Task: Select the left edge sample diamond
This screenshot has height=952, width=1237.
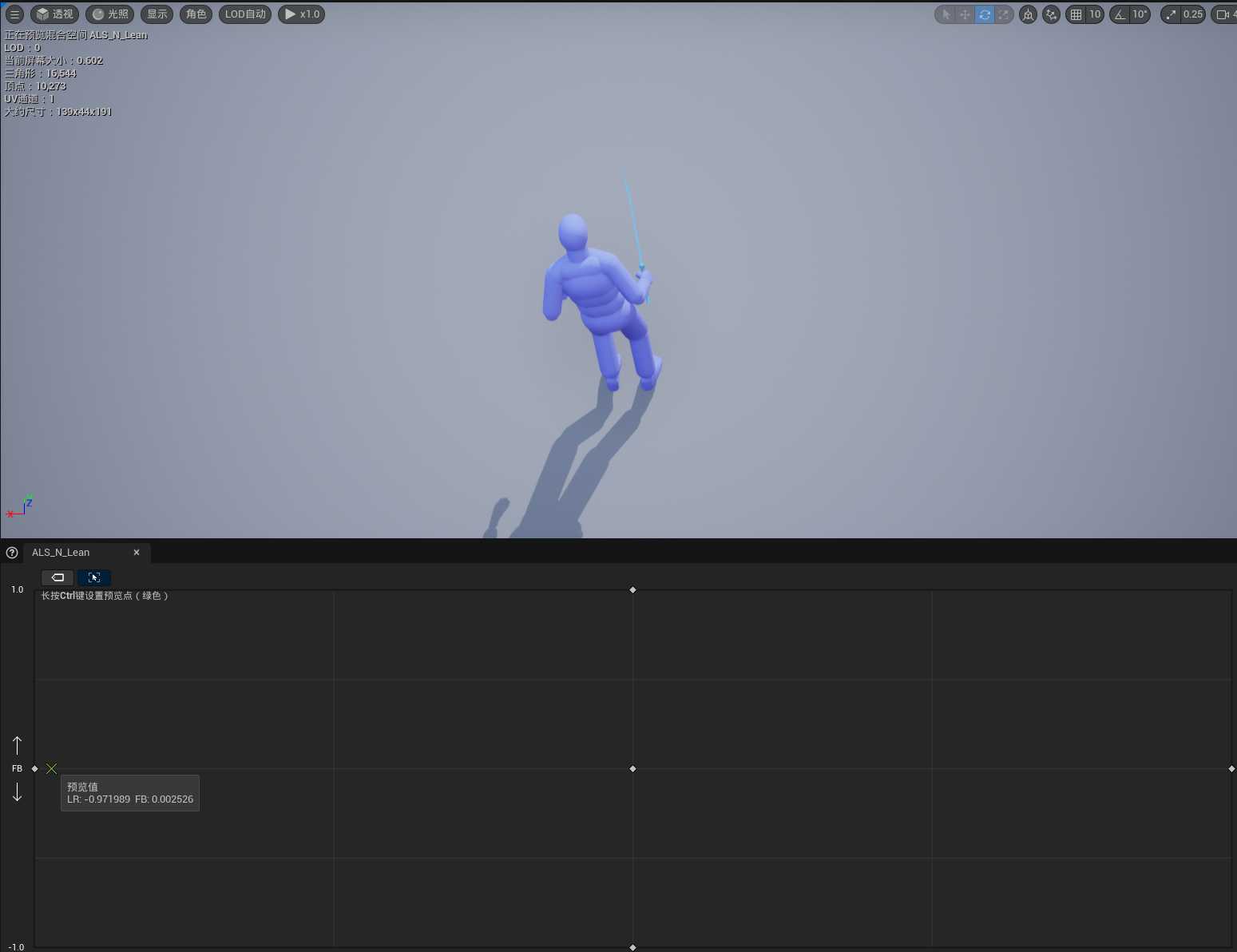Action: pyautogui.click(x=34, y=768)
